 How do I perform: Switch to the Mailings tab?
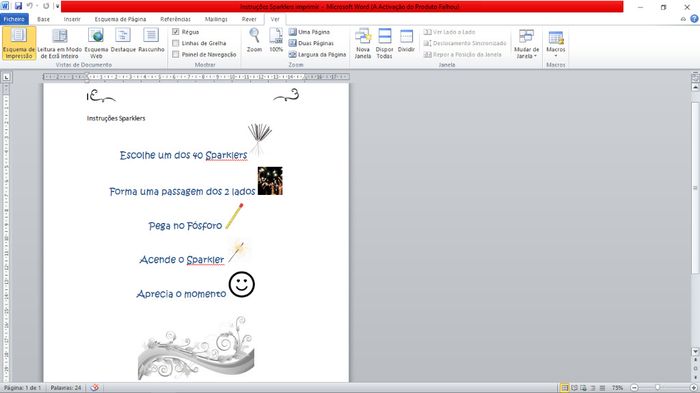[216, 19]
